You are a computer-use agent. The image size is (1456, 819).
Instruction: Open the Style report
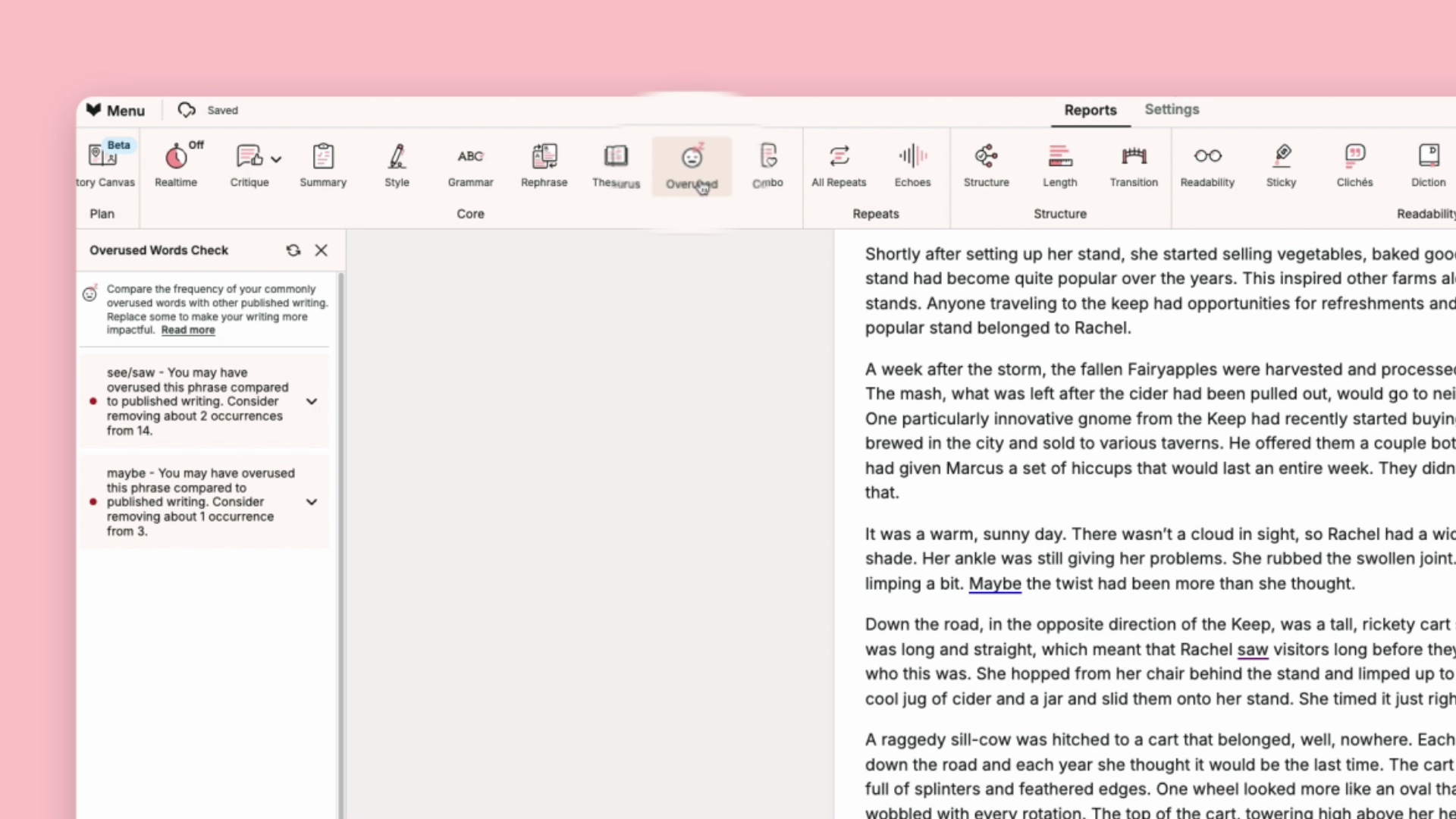tap(397, 165)
